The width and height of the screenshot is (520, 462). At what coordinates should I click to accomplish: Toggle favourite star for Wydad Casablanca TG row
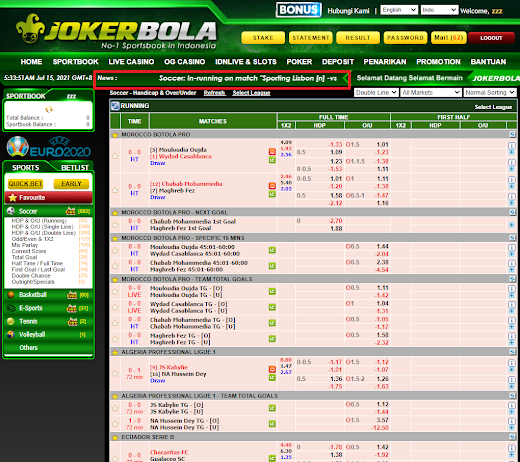pyautogui.click(x=115, y=307)
